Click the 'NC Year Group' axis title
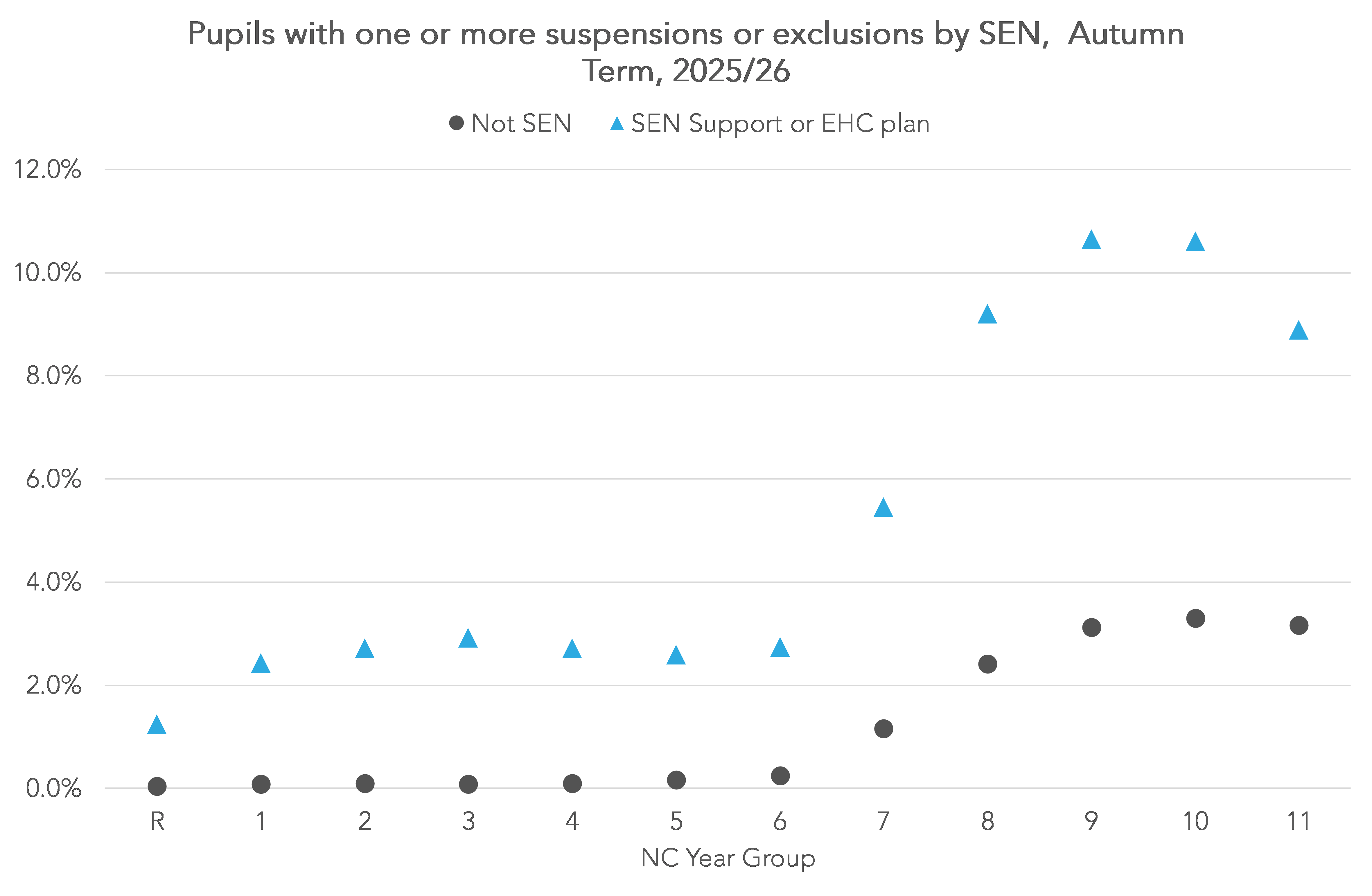Image resolution: width=1372 pixels, height=896 pixels. pos(728,858)
